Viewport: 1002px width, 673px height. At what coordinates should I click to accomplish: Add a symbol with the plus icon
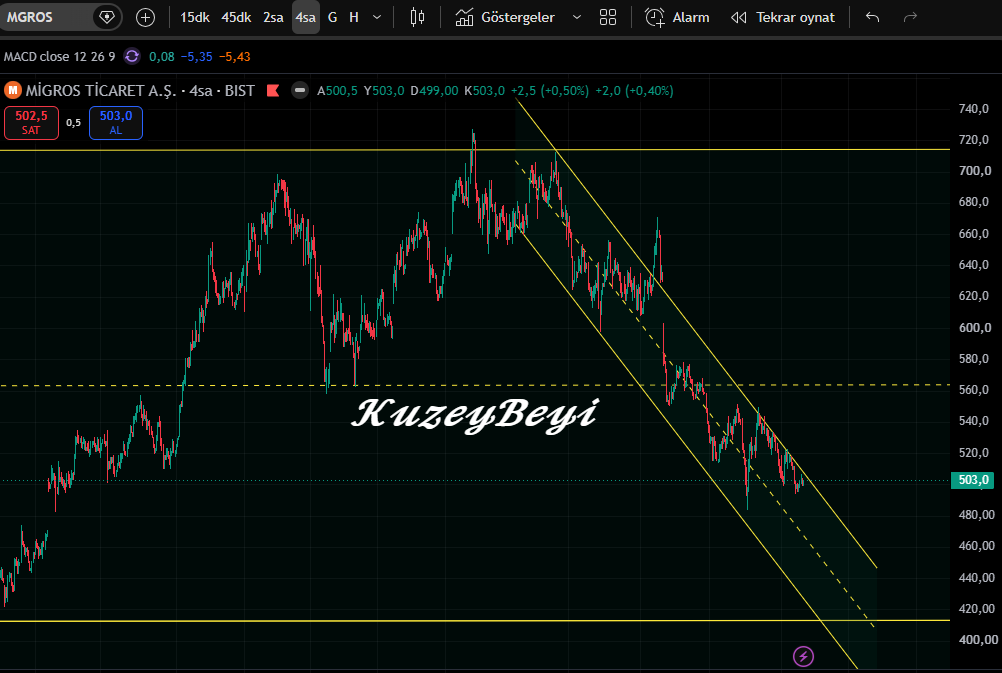[146, 17]
